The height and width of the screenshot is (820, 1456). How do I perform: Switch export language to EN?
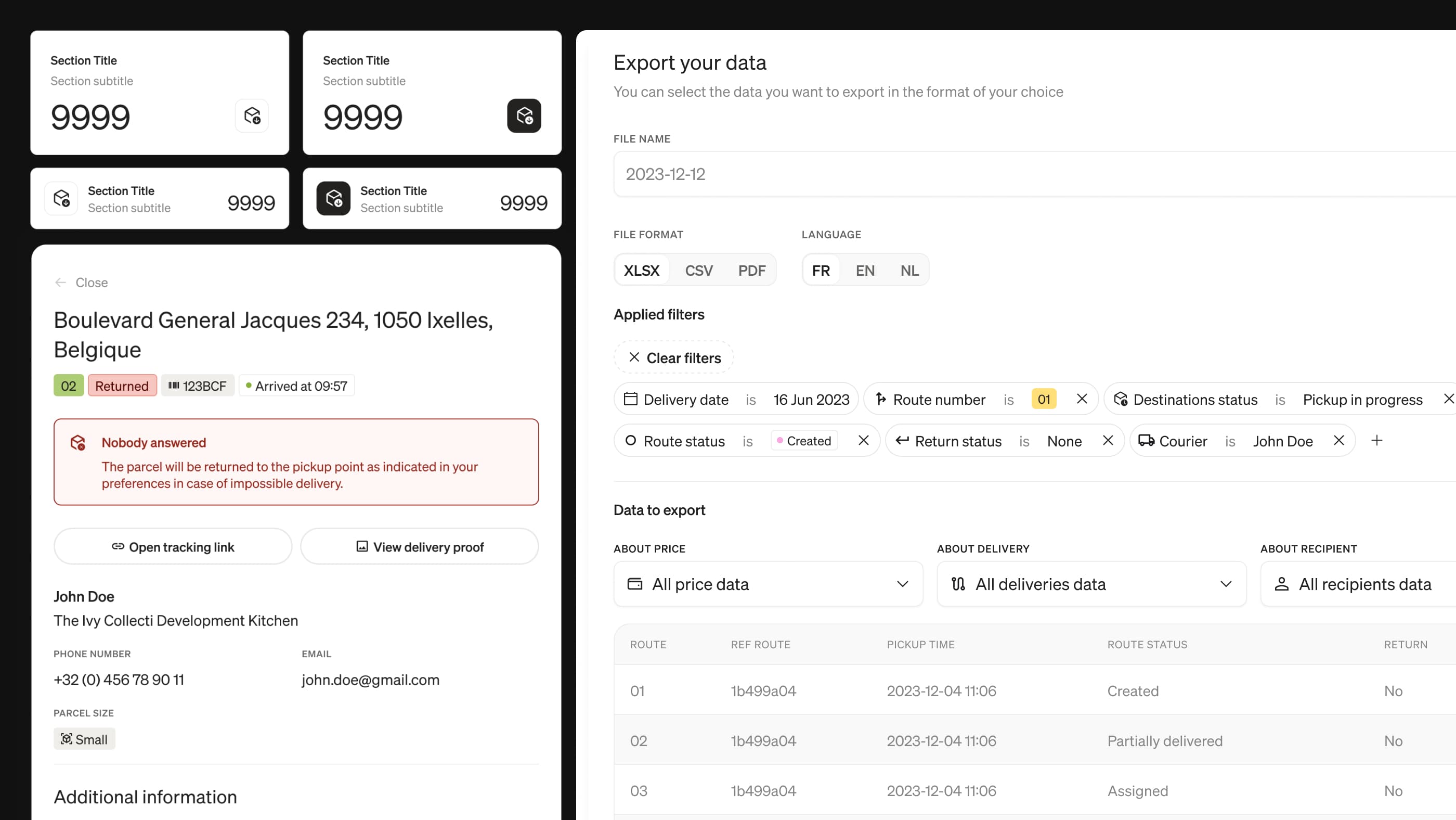coord(865,270)
